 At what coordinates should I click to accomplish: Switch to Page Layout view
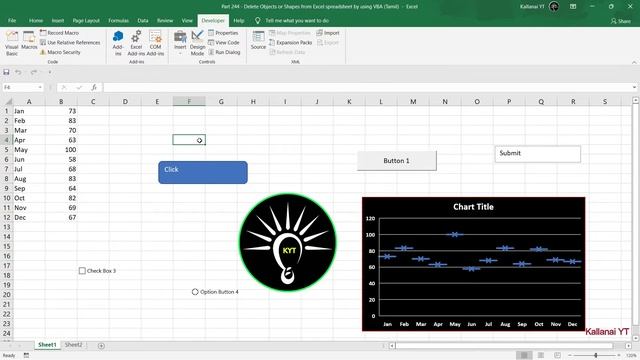541,355
